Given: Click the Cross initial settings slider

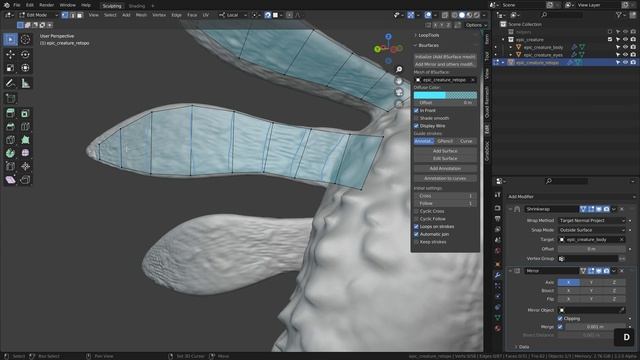Looking at the screenshot, I should (445, 196).
